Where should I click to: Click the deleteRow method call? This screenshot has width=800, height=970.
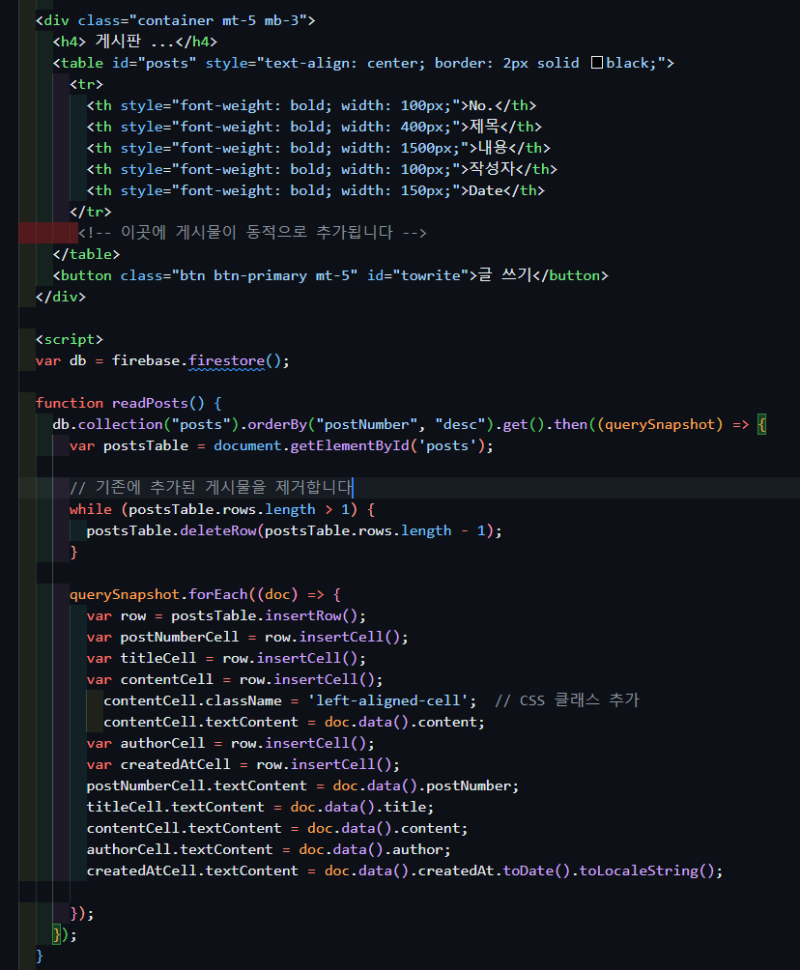(218, 531)
